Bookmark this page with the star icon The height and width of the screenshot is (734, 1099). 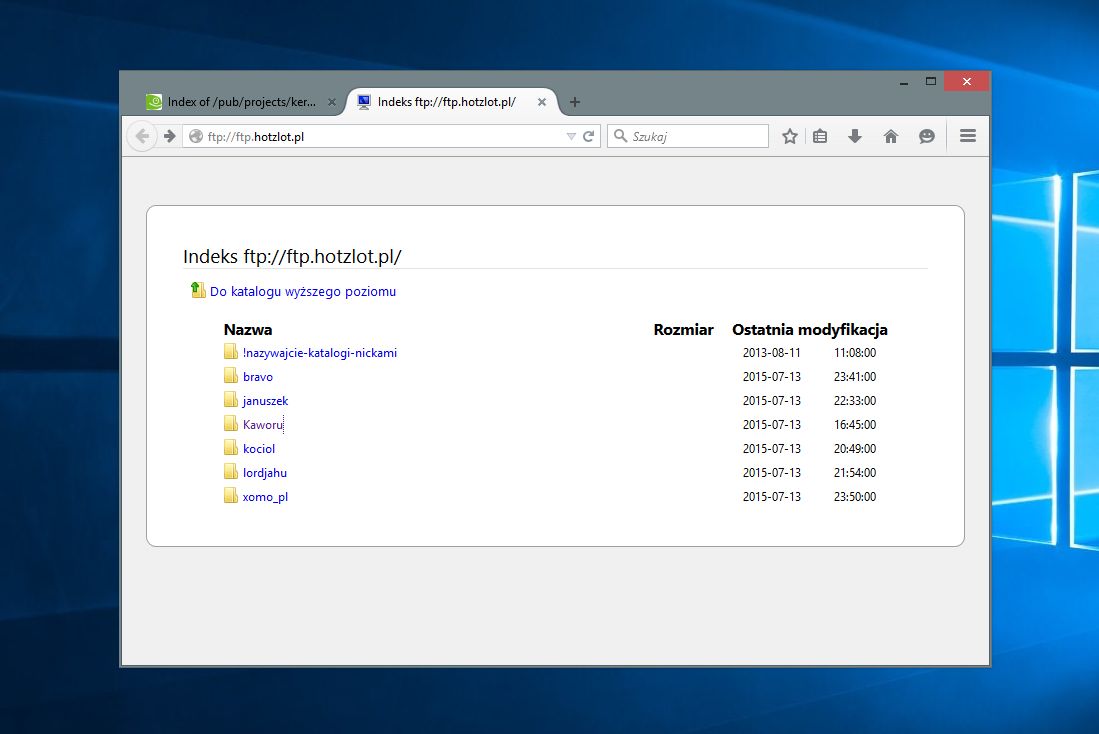pos(790,137)
